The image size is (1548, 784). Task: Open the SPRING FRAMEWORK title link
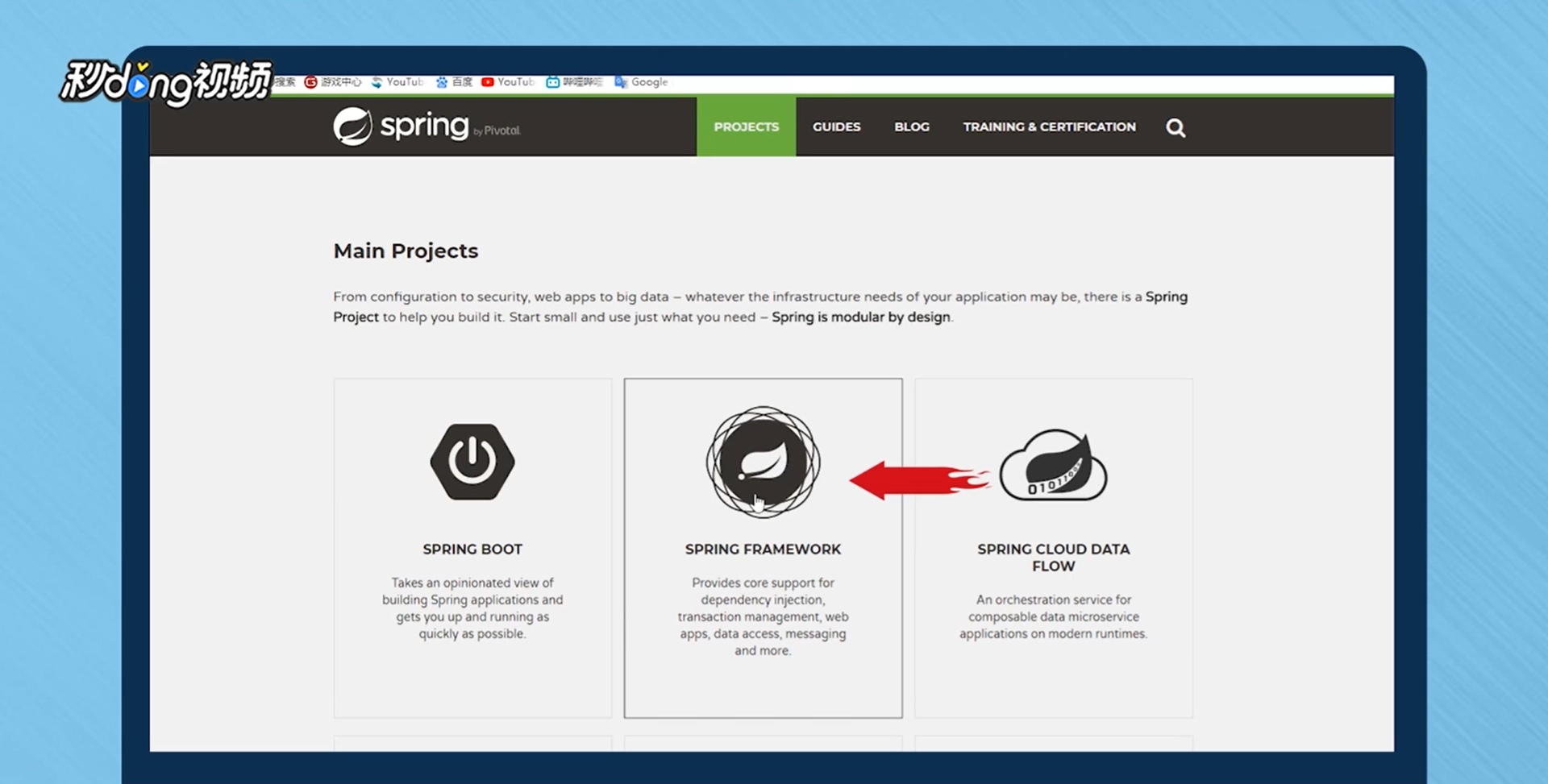763,549
